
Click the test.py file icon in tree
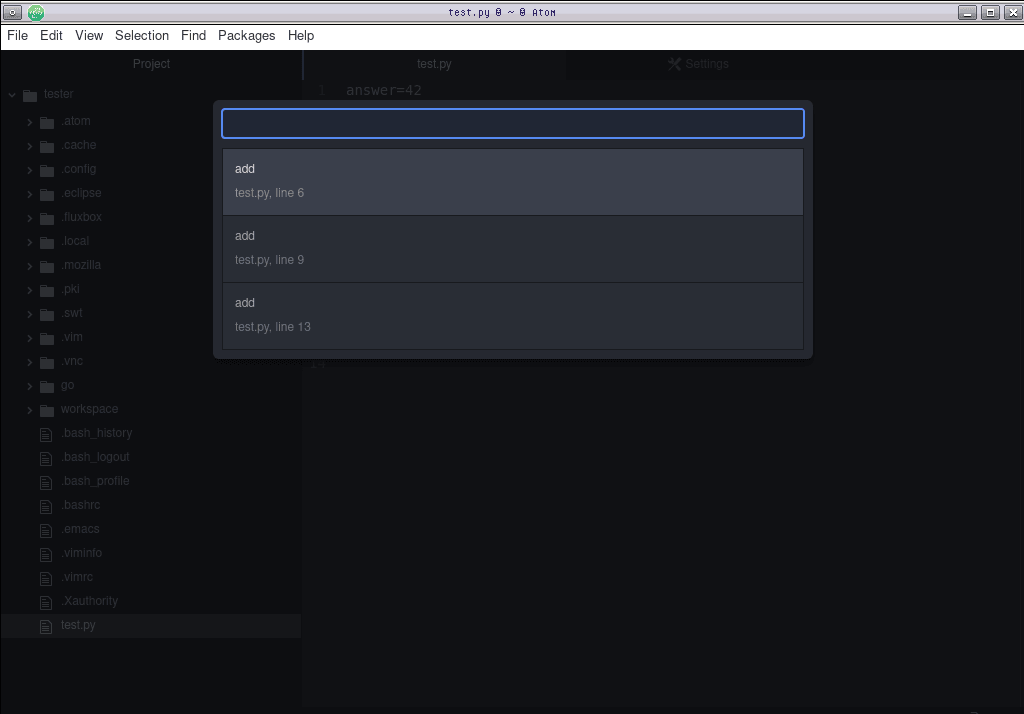(46, 626)
